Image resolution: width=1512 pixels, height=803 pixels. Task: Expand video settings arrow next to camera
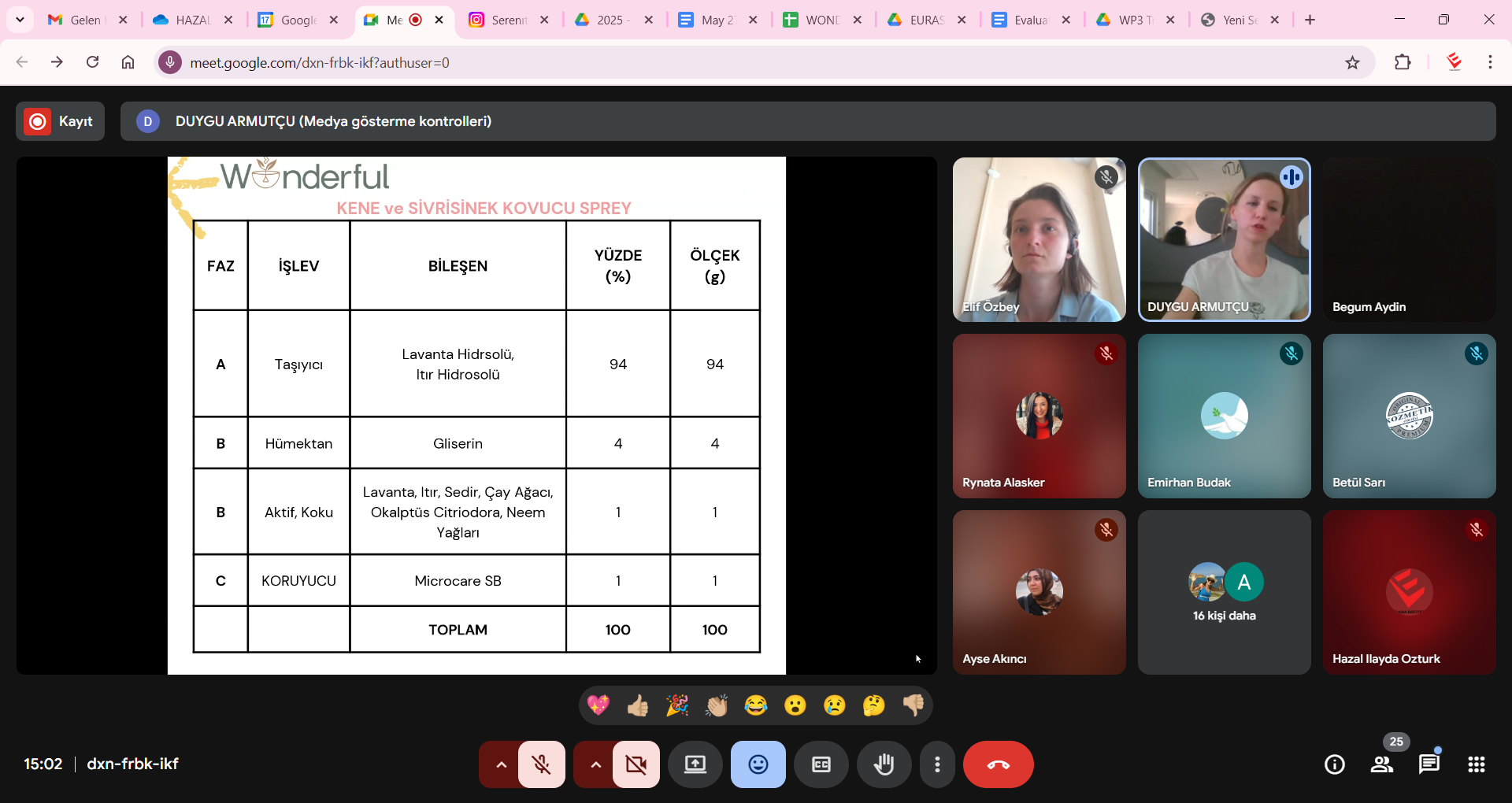point(595,764)
